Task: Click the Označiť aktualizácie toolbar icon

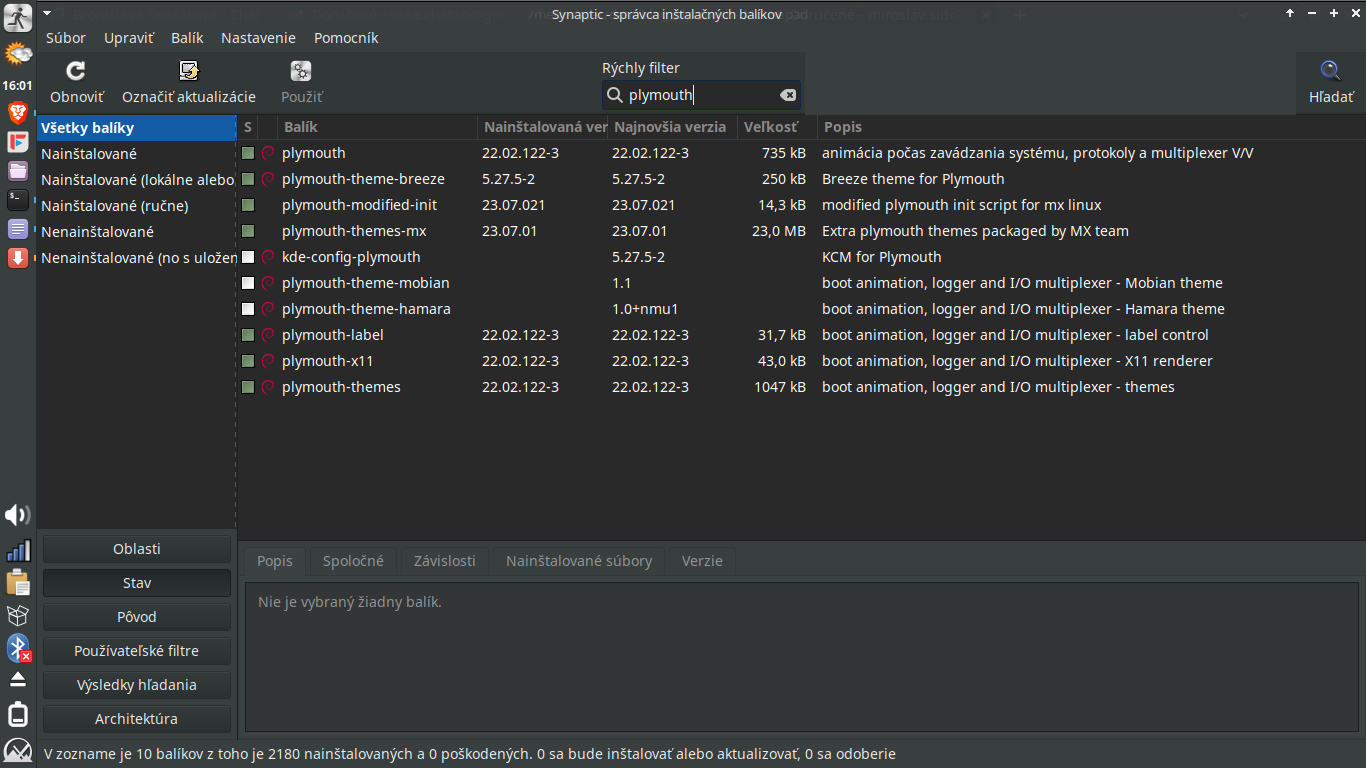Action: pyautogui.click(x=189, y=70)
